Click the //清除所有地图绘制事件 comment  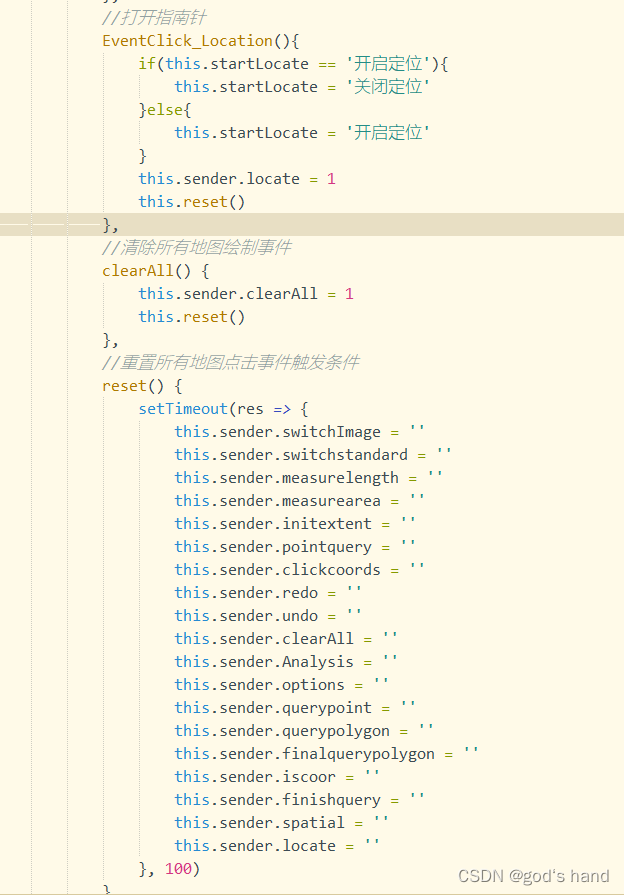coord(196,247)
